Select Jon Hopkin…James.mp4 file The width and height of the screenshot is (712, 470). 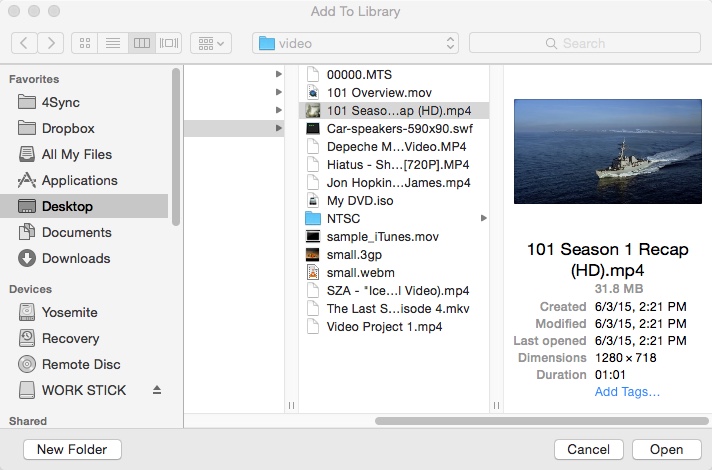click(x=394, y=183)
